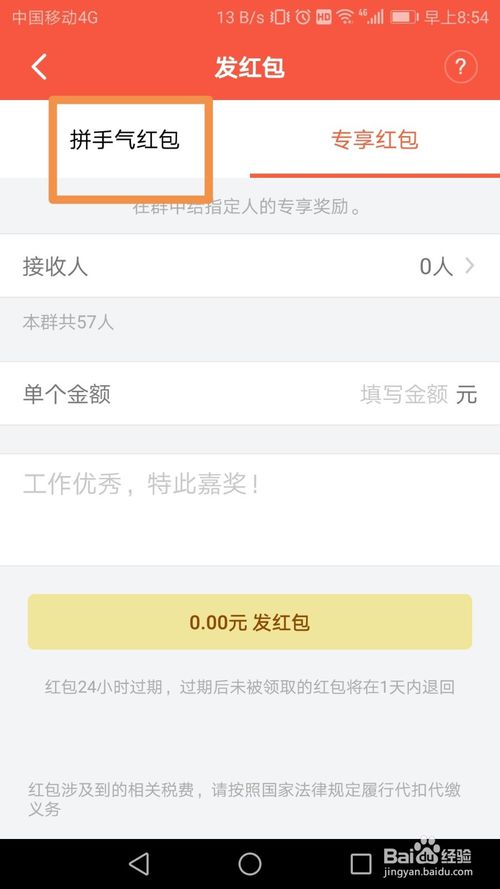Open the 0人 recipient selector
This screenshot has width=500, height=889.
point(436,266)
